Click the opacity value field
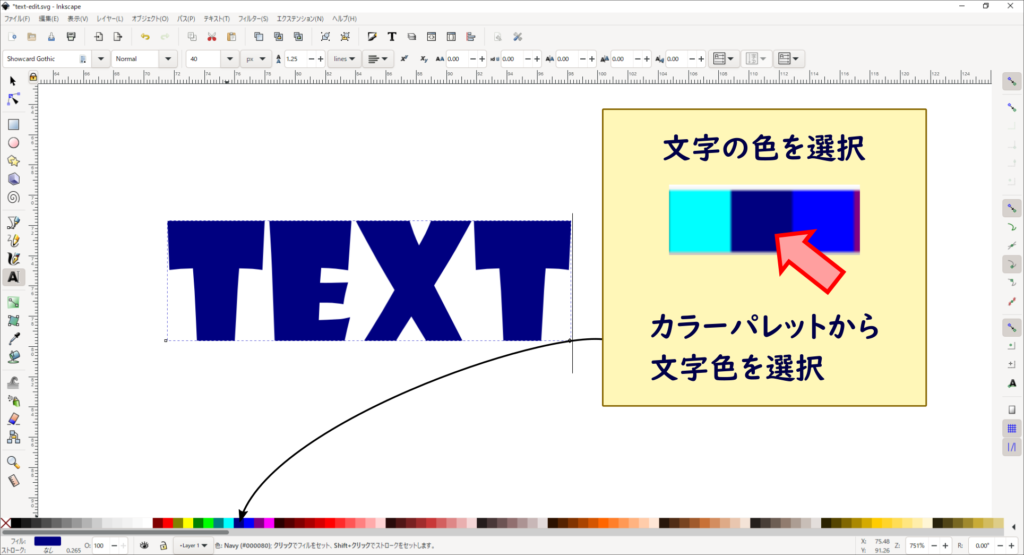Screen dimensions: 1024x555 tap(101, 545)
